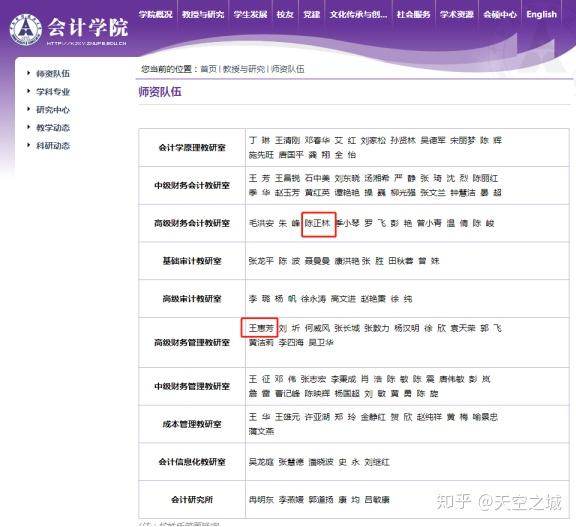576x527 pixels.
Task: Click the name 赵纯祥
Action: pos(429,417)
